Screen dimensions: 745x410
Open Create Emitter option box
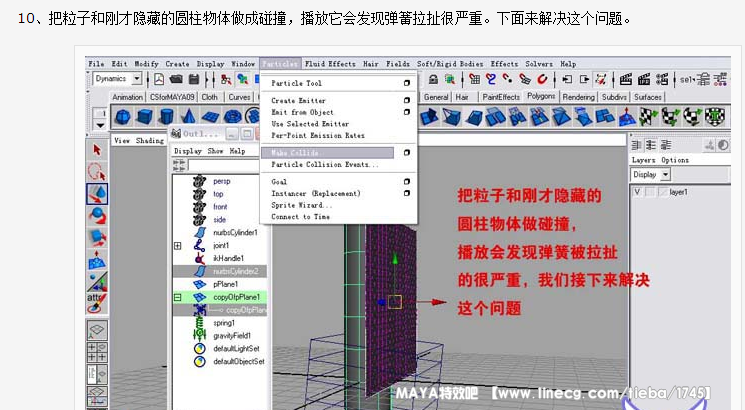point(407,101)
